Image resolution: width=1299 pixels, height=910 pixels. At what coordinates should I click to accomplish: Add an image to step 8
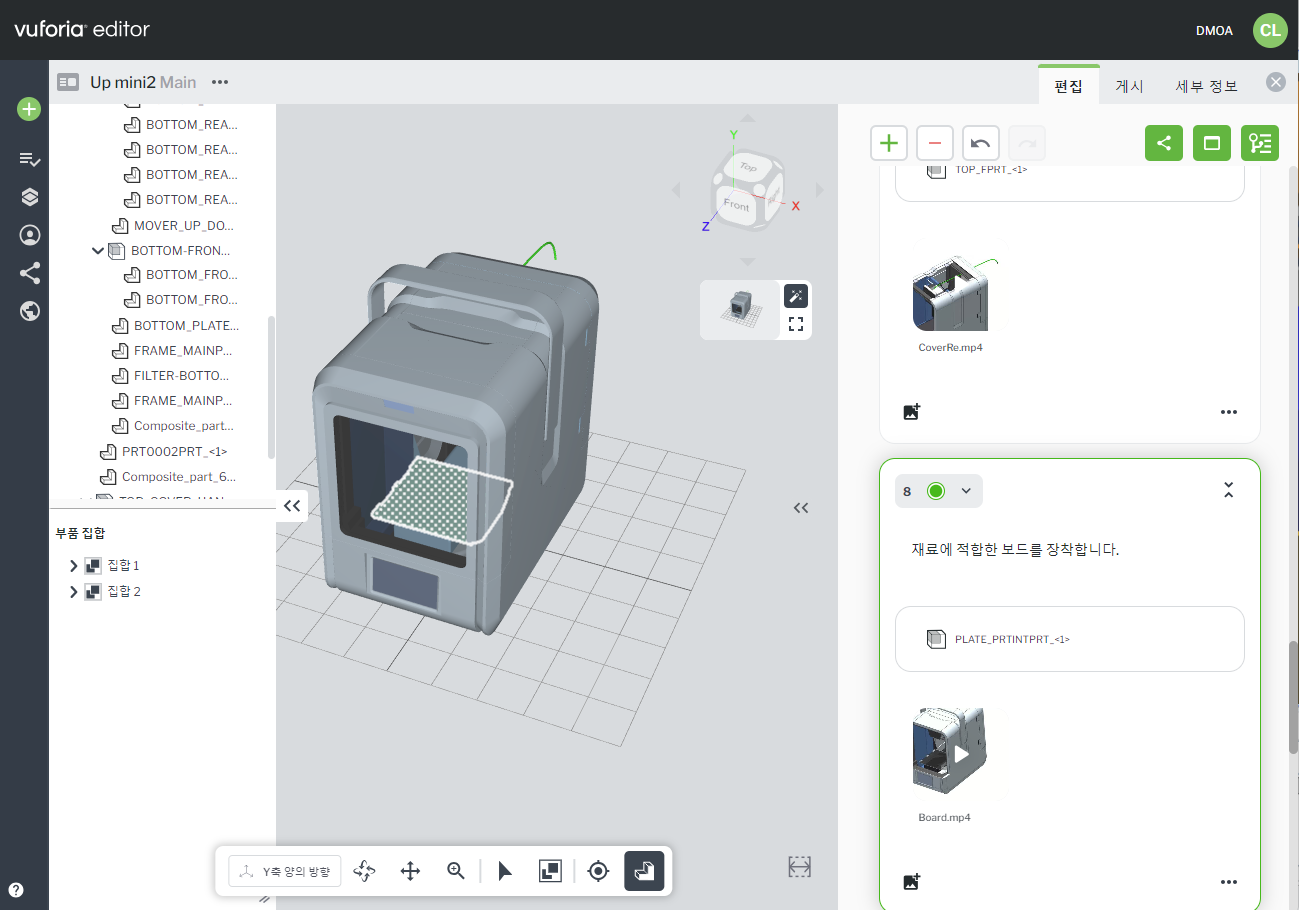point(911,882)
